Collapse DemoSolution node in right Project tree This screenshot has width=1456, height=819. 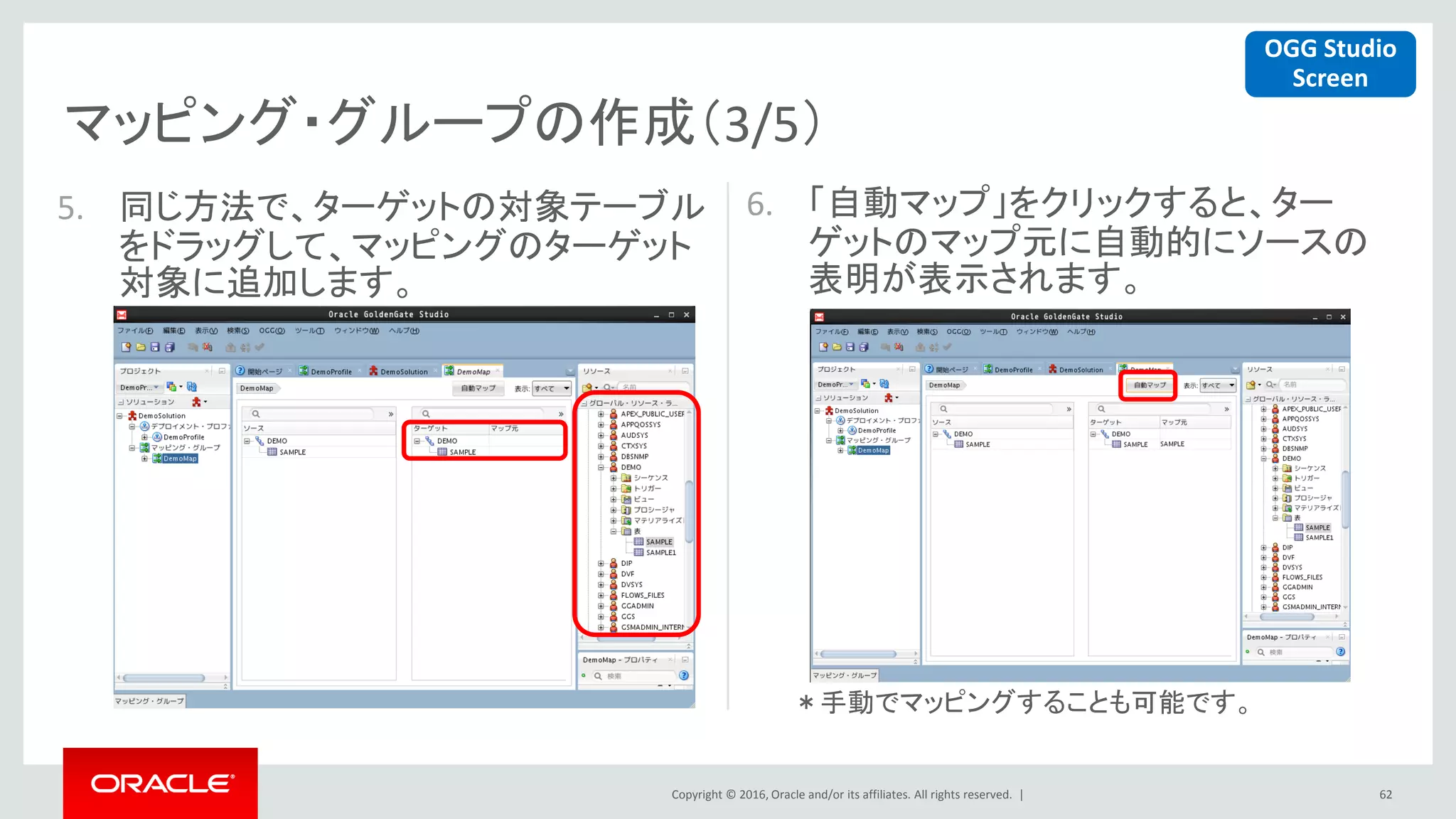[x=818, y=410]
